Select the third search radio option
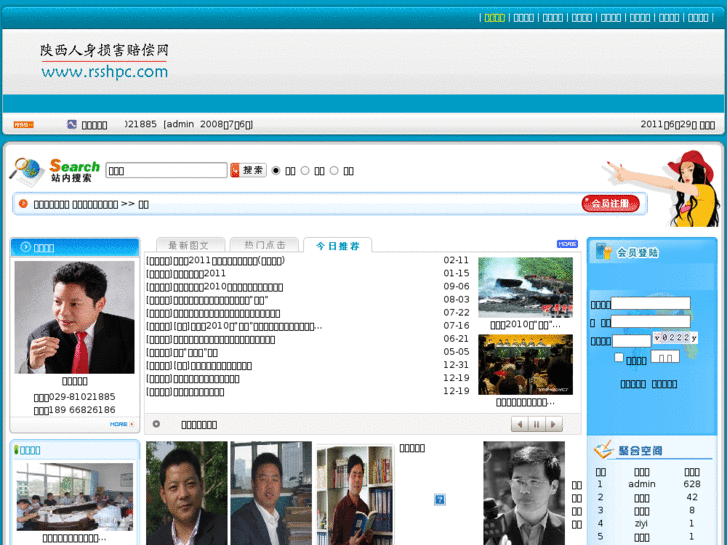 tap(334, 171)
